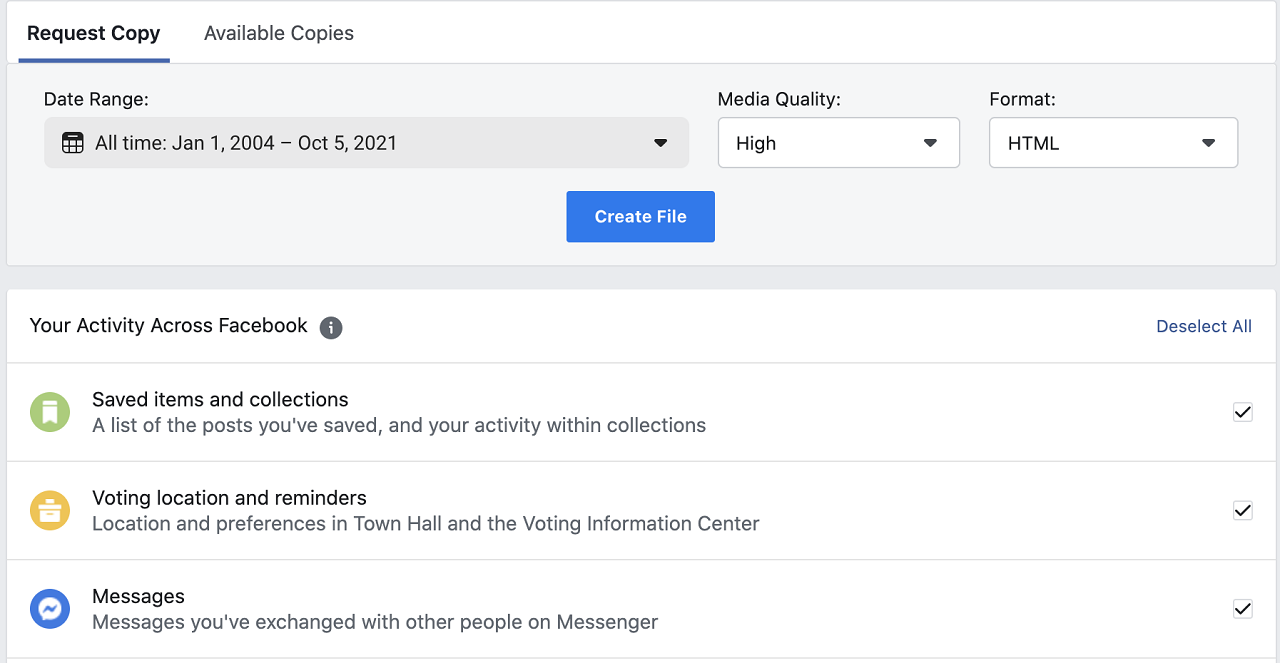The image size is (1280, 663).
Task: Click the Deselect All link
Action: pos(1203,326)
